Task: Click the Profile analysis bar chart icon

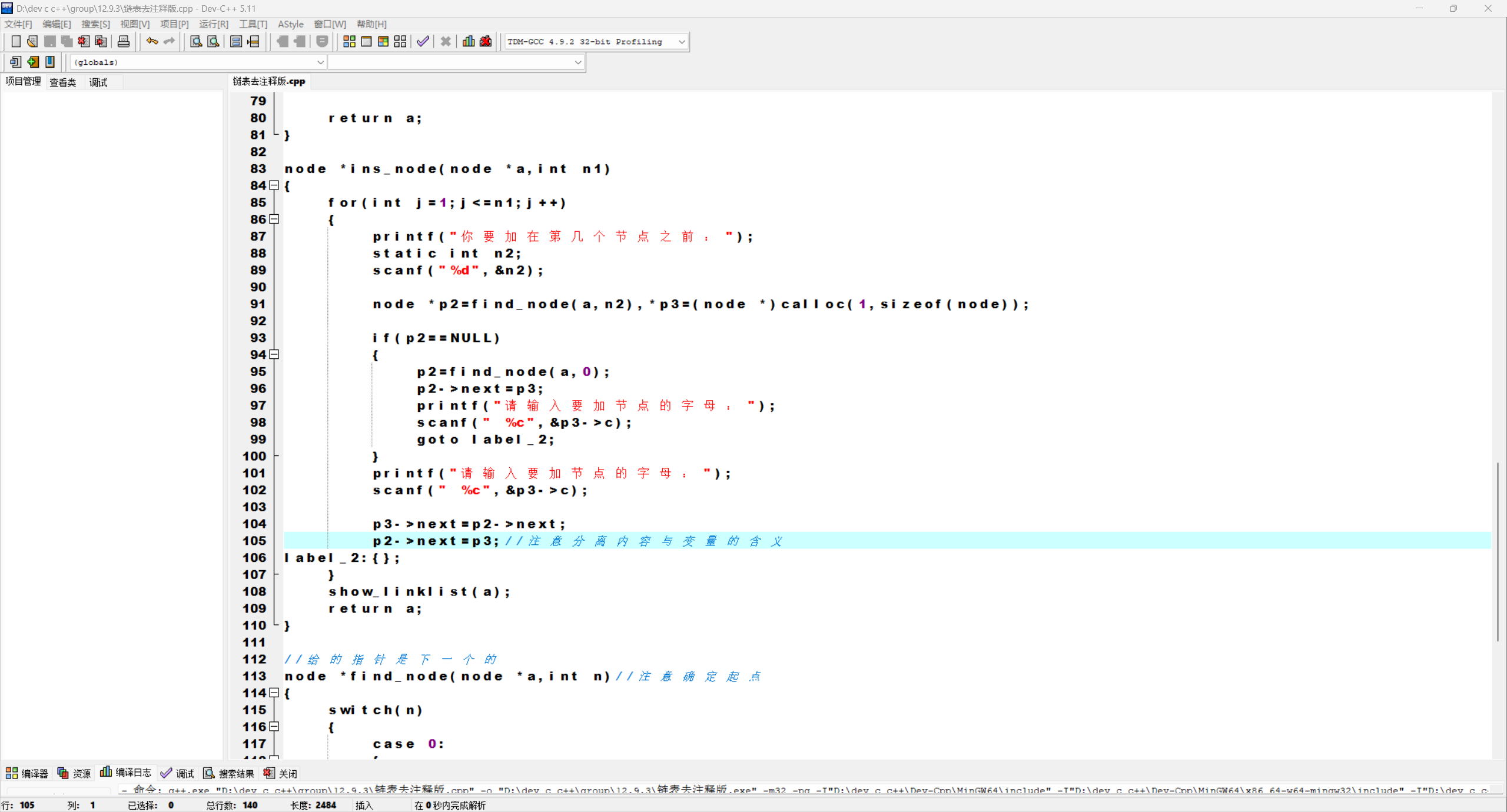Action: 468,41
